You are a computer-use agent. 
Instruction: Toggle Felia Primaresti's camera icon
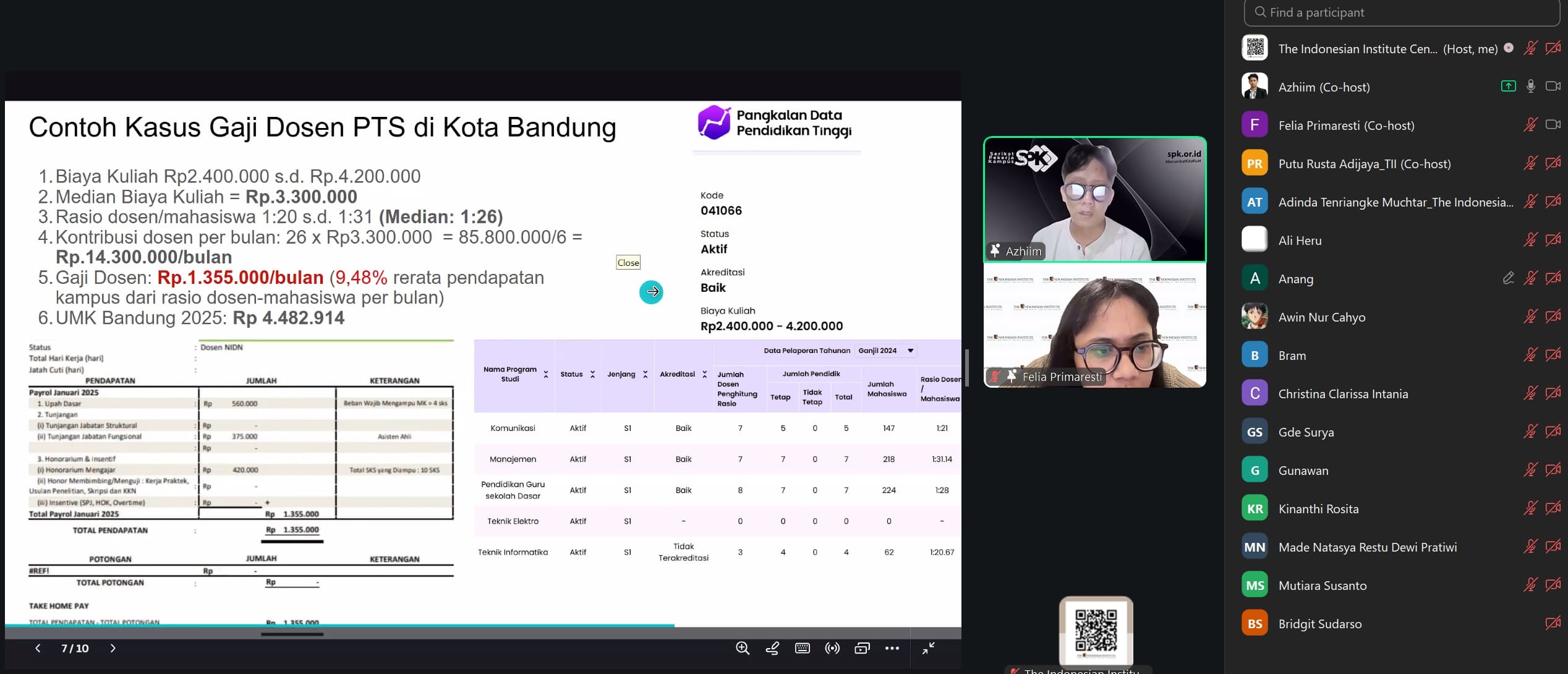1553,125
